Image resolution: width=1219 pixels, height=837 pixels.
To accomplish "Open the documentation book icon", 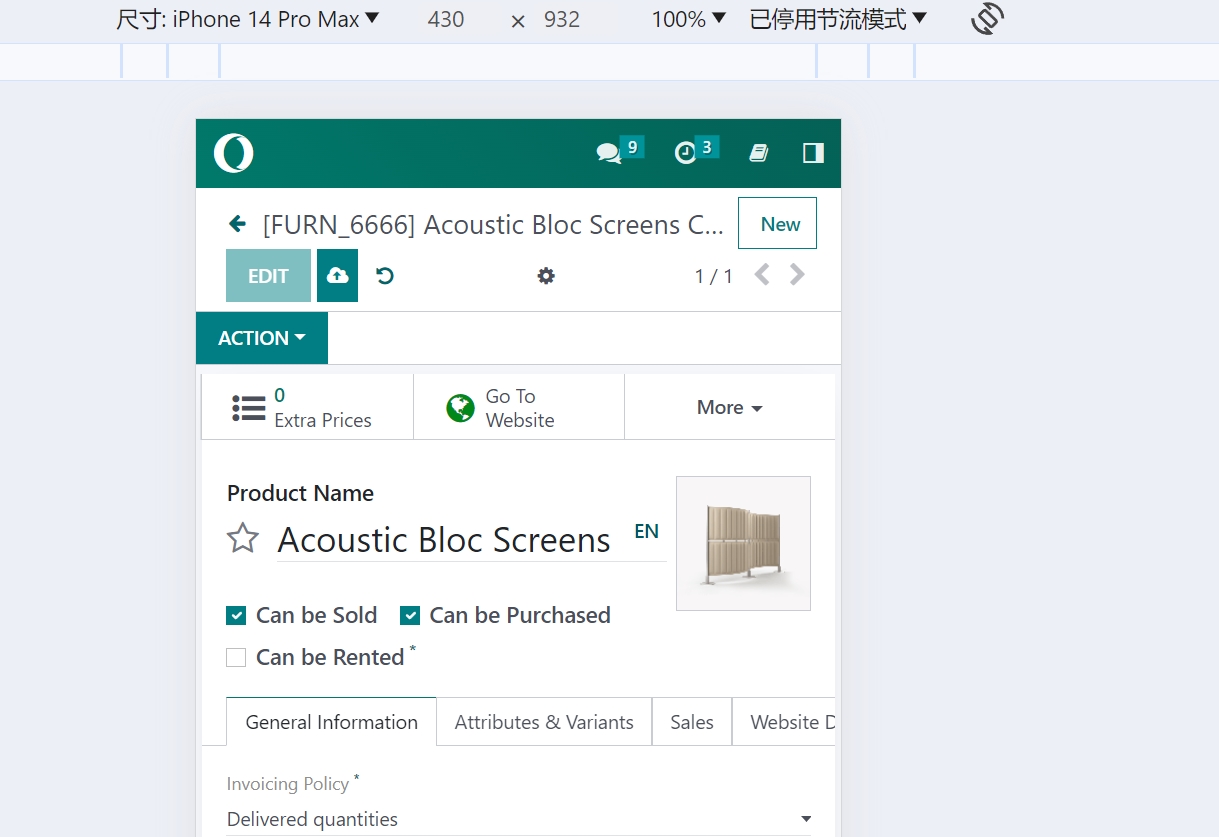I will pyautogui.click(x=759, y=153).
